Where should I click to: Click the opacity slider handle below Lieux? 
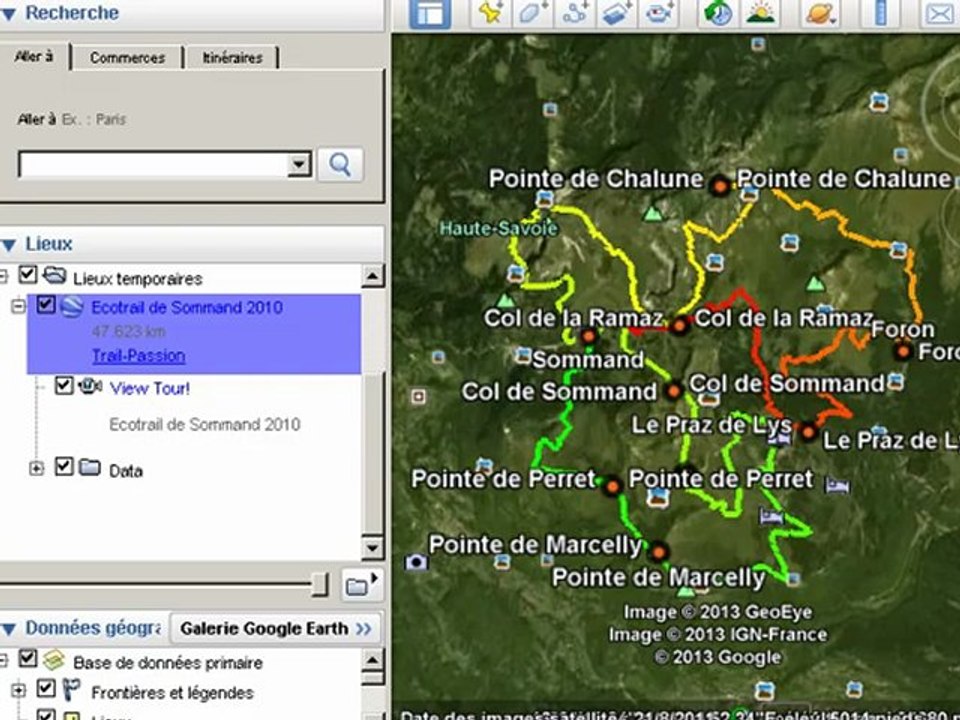pos(320,585)
